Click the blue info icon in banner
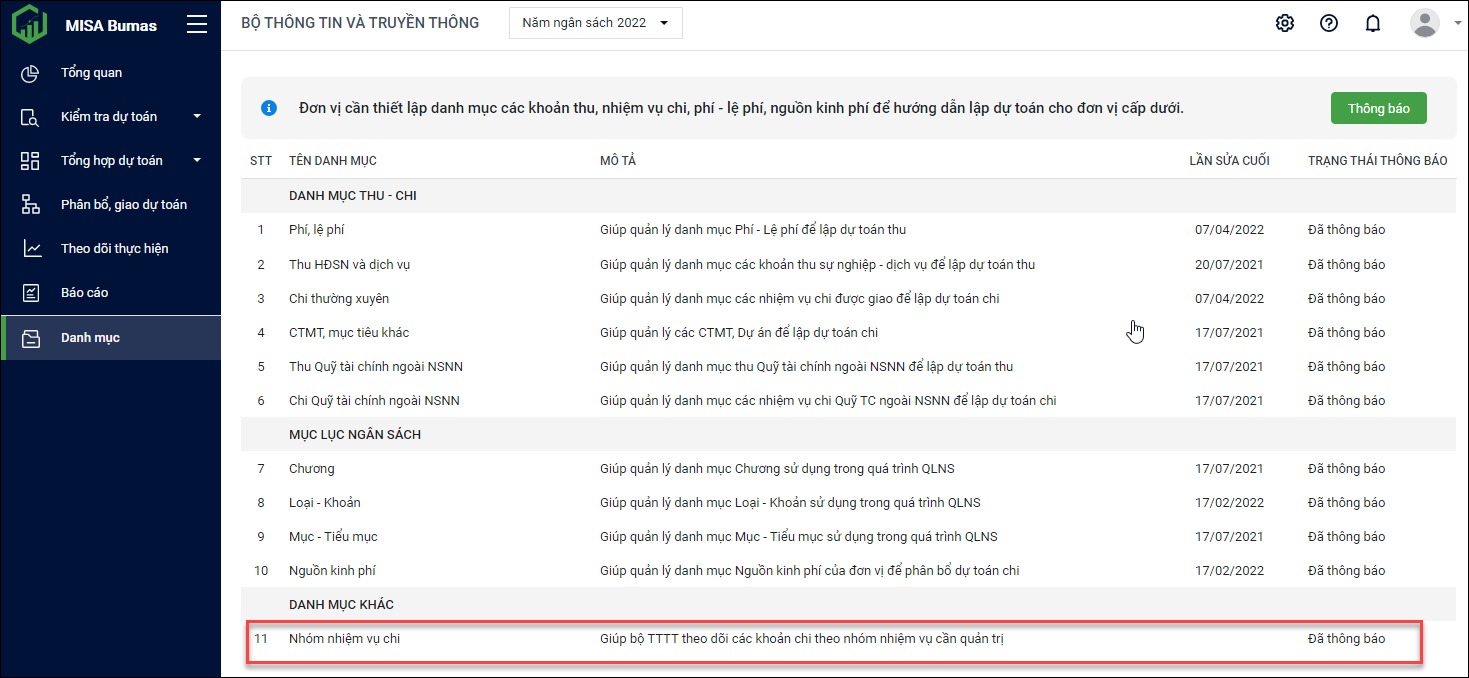Image resolution: width=1469 pixels, height=678 pixels. tap(269, 108)
